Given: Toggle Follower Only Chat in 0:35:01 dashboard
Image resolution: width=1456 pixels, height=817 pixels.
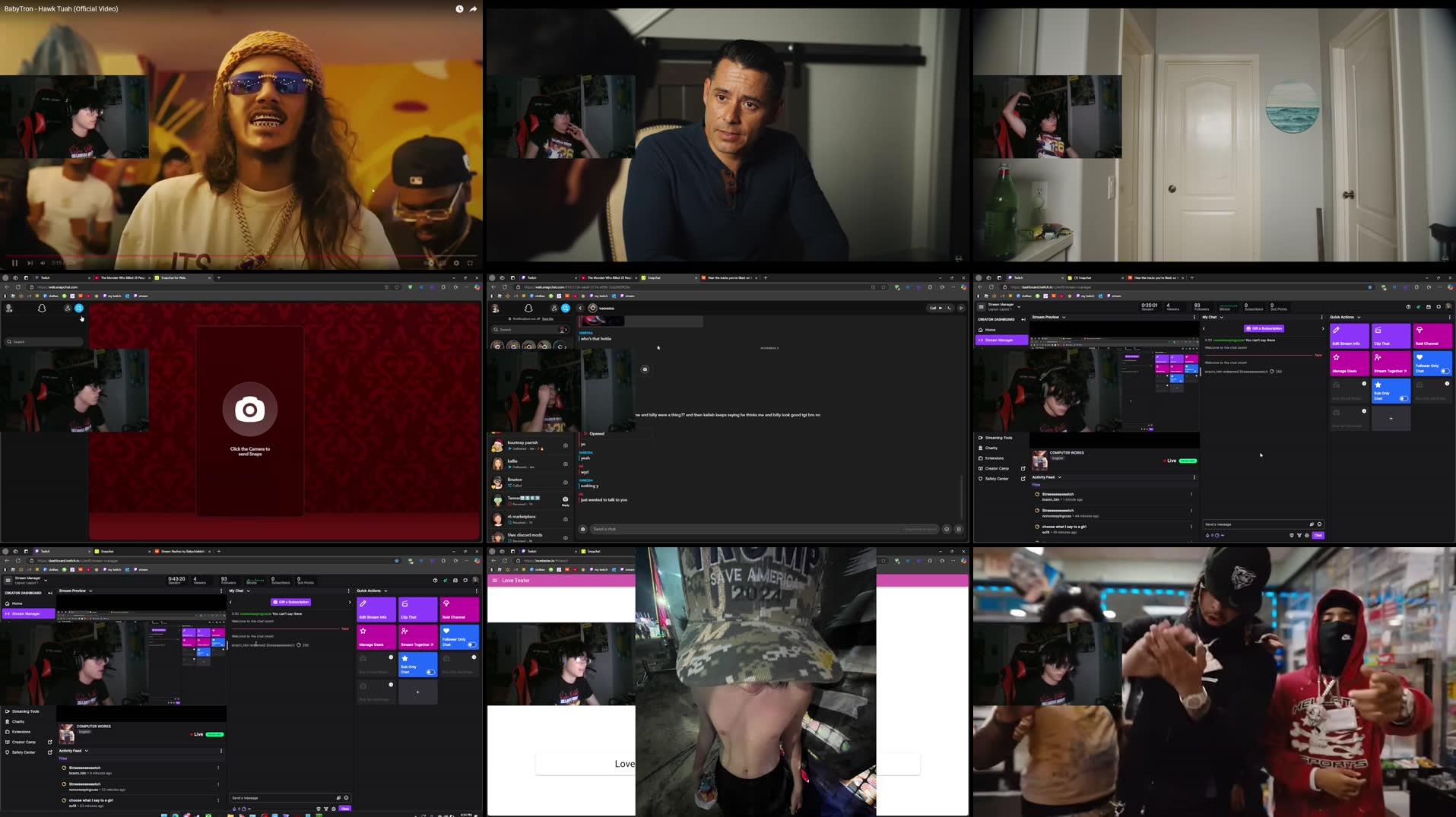Looking at the screenshot, I should click(x=1445, y=371).
